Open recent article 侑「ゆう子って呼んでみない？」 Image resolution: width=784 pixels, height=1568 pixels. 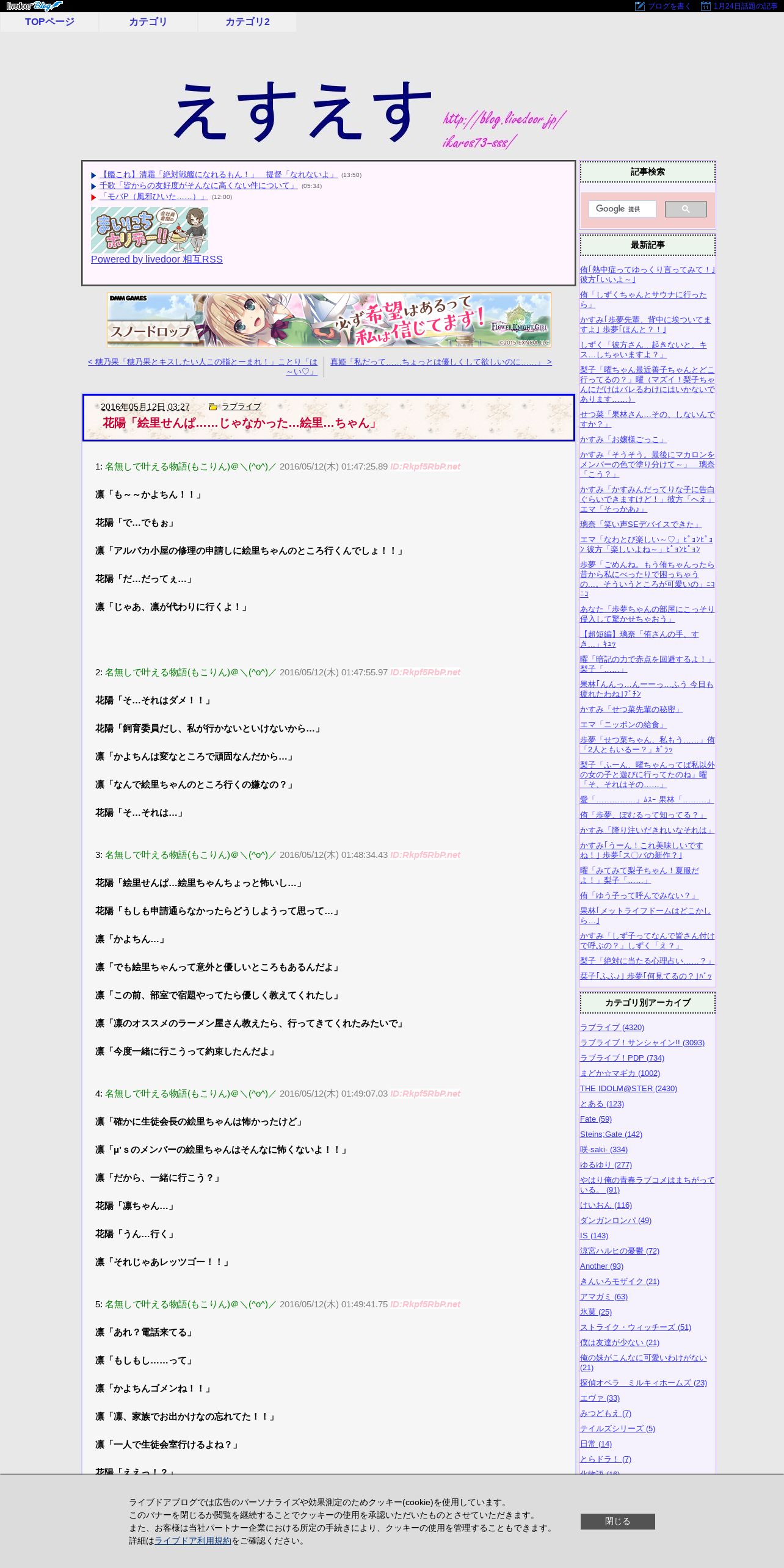pos(639,896)
